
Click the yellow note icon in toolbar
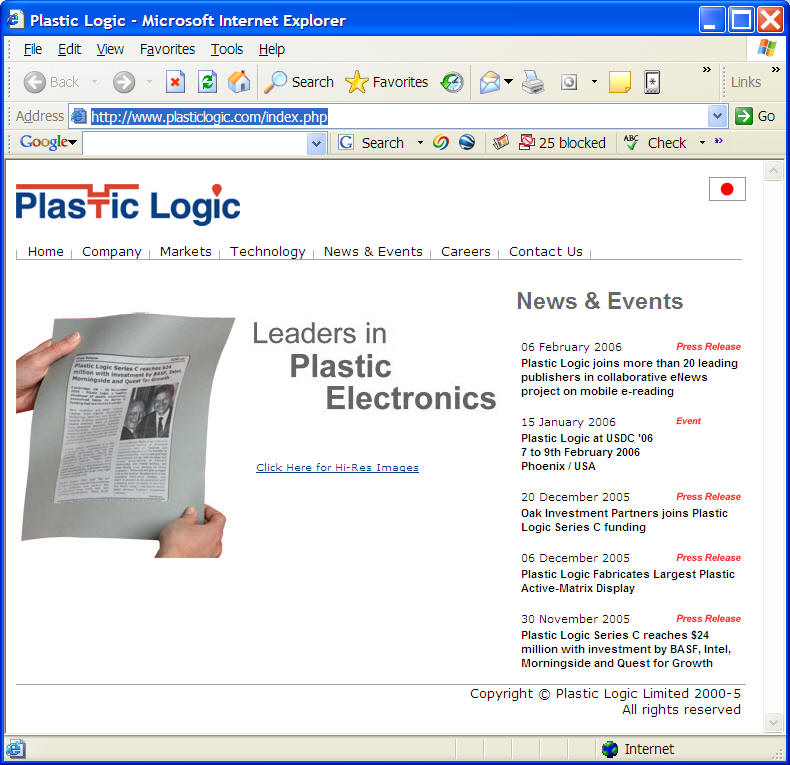coord(620,82)
